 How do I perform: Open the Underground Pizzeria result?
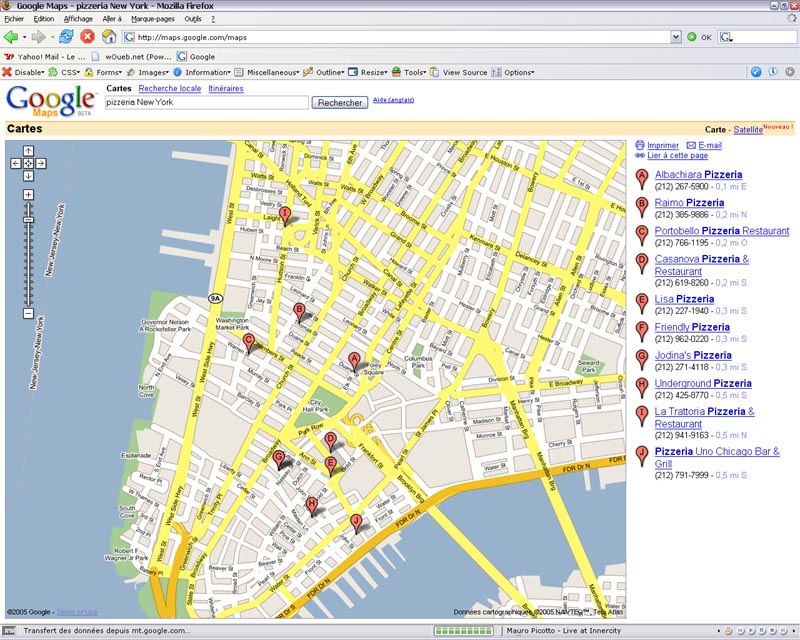click(x=703, y=383)
